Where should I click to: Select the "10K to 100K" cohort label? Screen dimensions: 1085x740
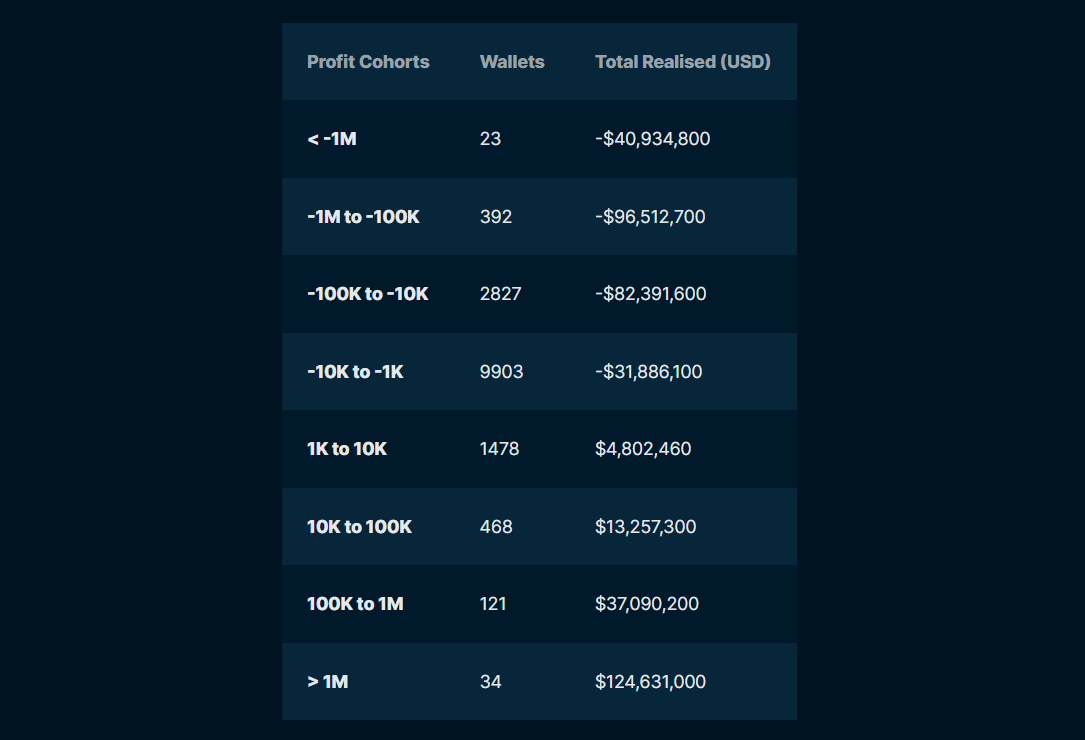tap(359, 527)
